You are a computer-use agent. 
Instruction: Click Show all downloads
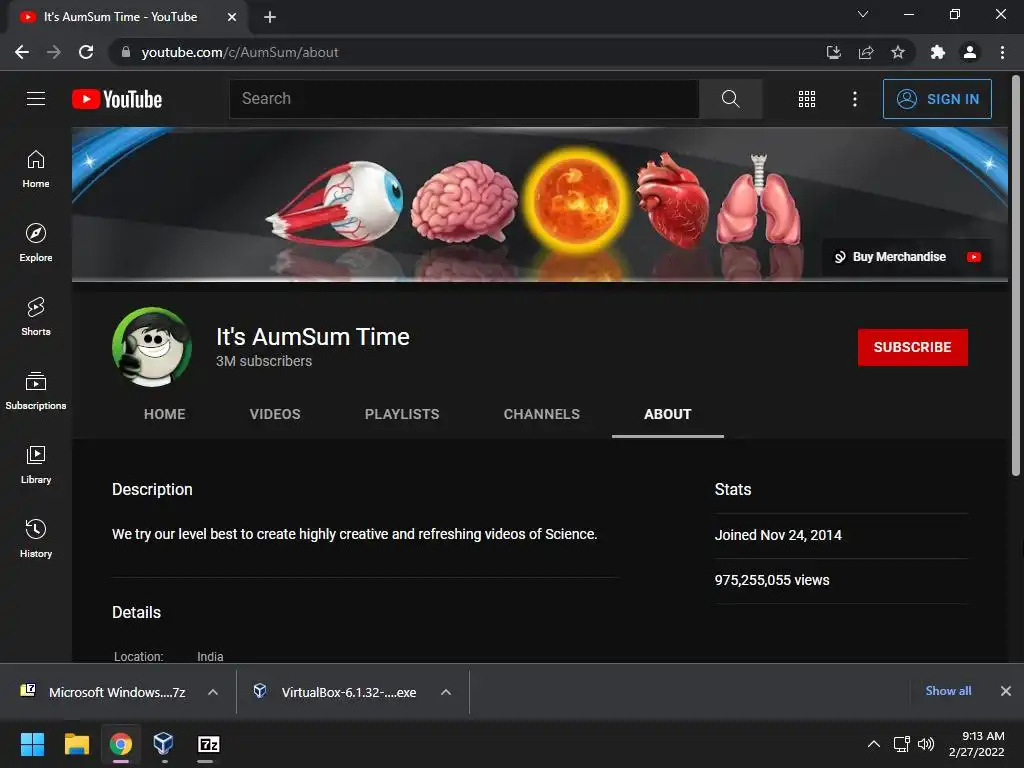(948, 691)
